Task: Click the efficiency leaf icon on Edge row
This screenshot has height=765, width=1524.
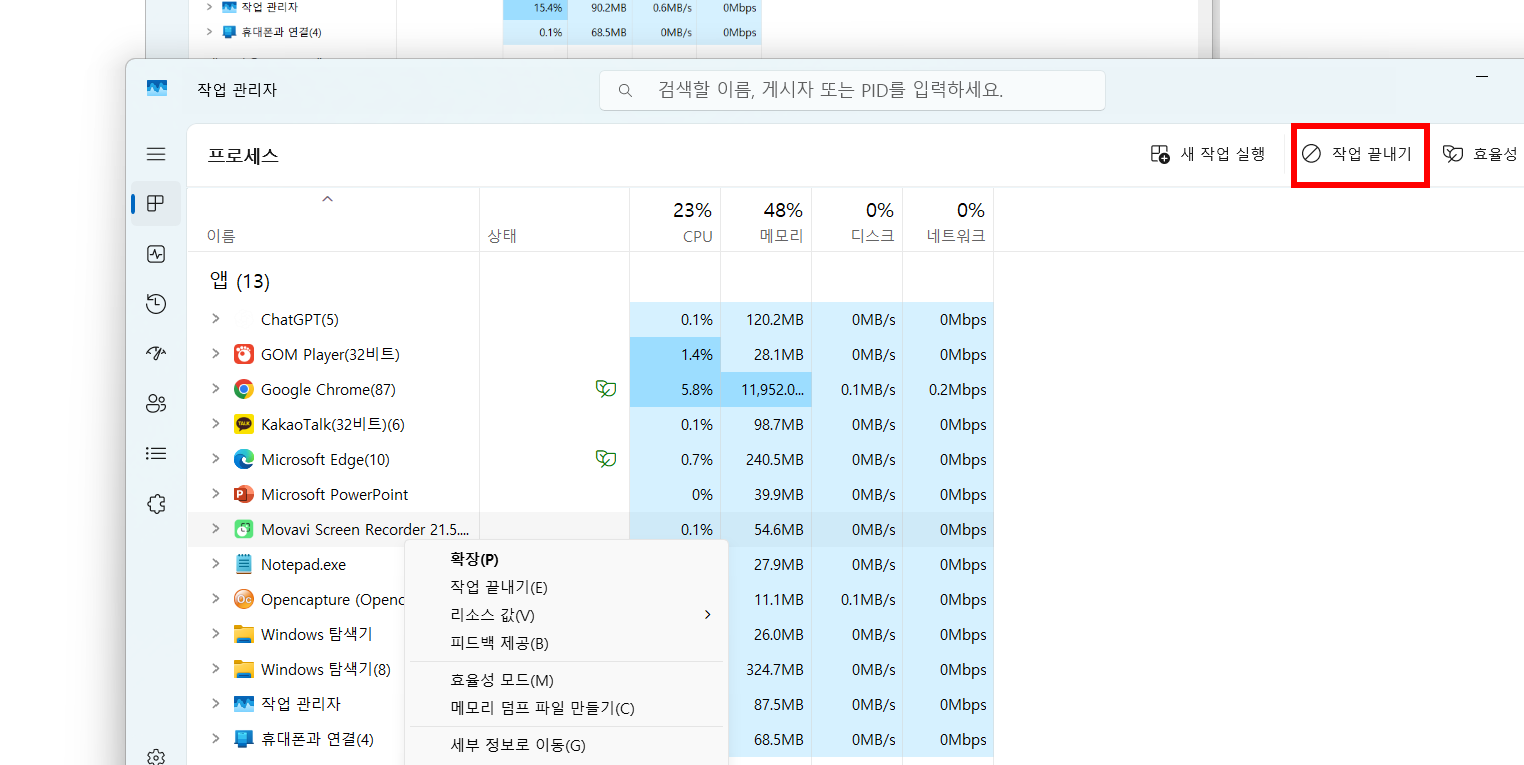Action: click(606, 459)
